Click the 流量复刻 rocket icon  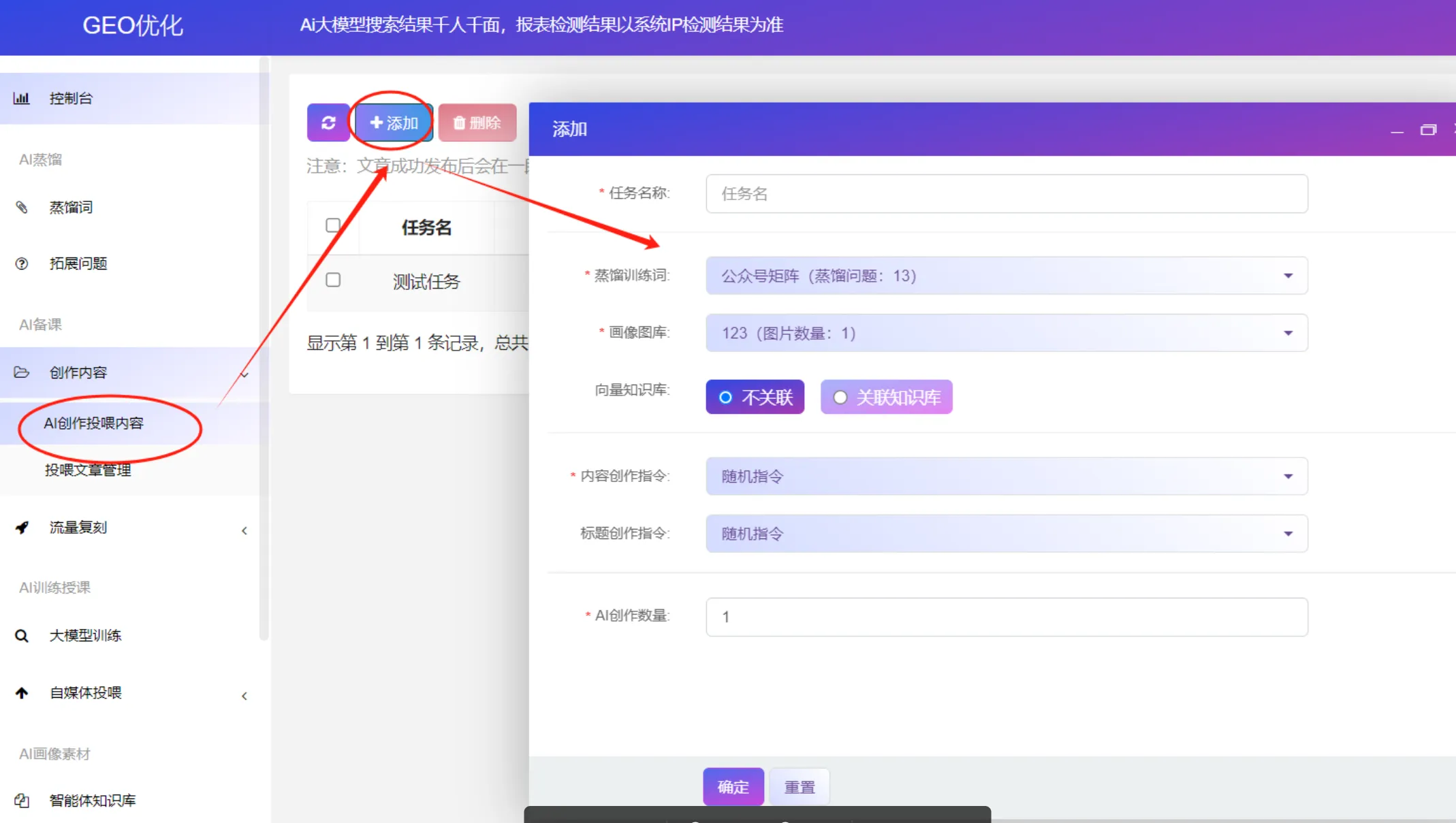click(22, 528)
